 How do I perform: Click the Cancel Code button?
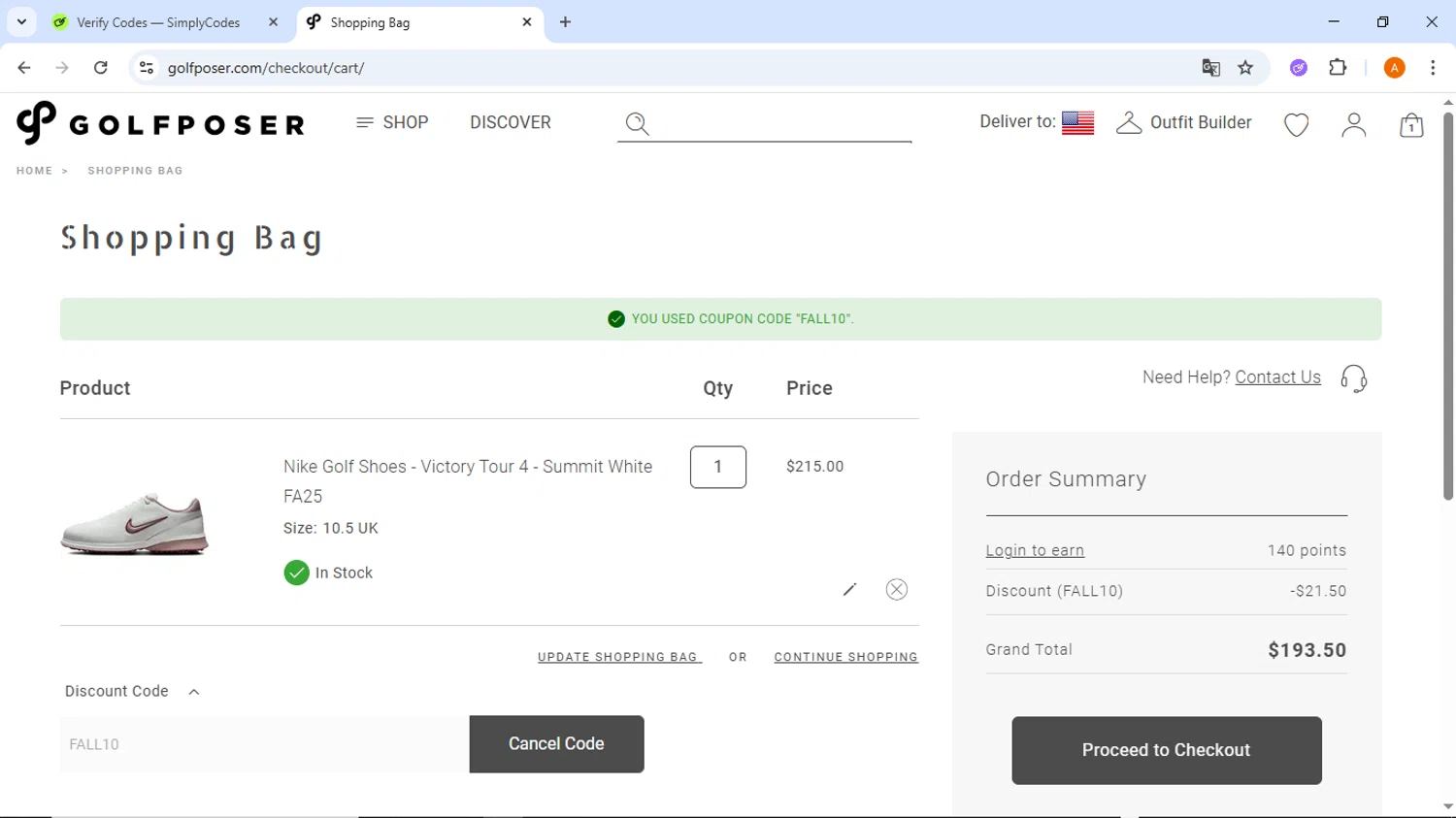click(556, 744)
